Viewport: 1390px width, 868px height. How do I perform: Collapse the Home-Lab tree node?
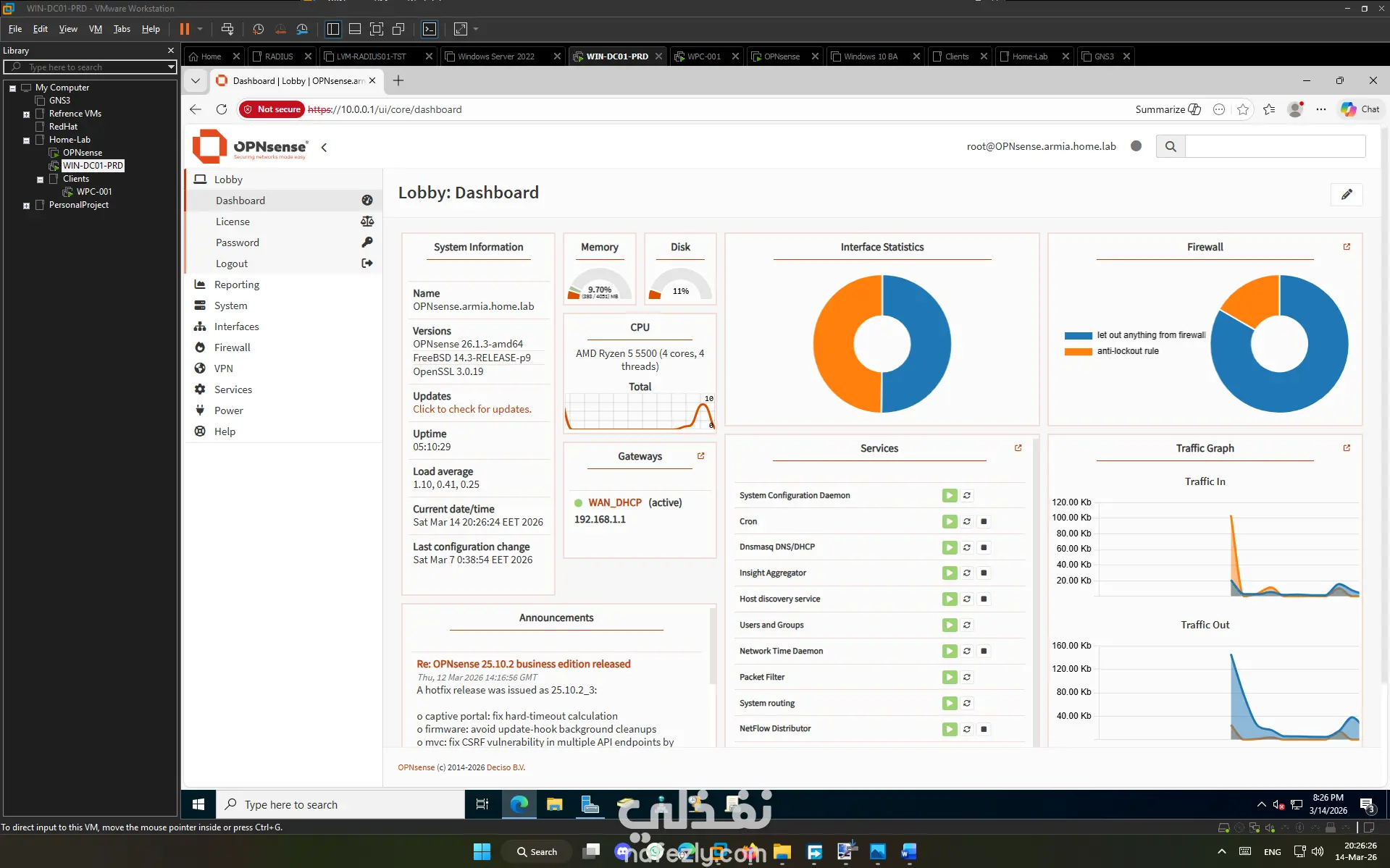click(26, 140)
